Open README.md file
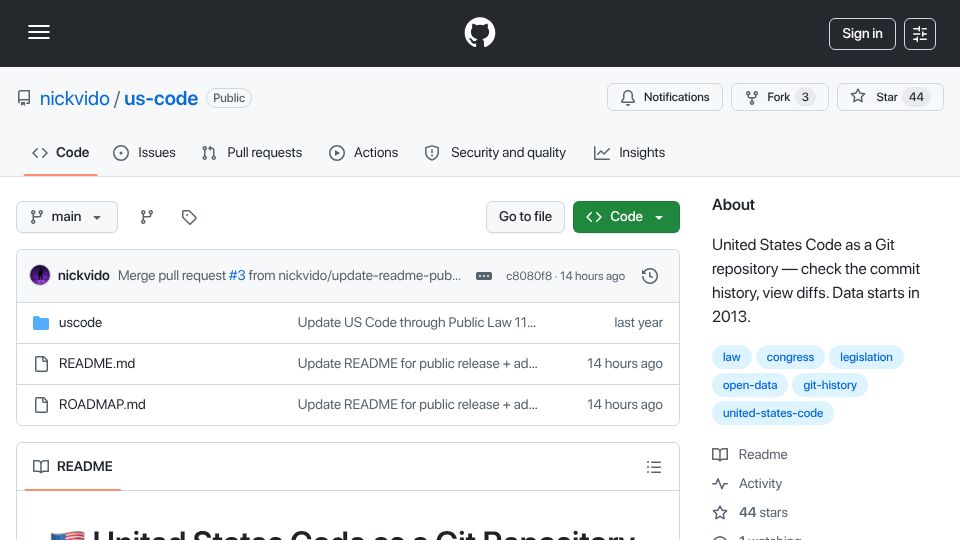The width and height of the screenshot is (960, 540). [x=97, y=364]
